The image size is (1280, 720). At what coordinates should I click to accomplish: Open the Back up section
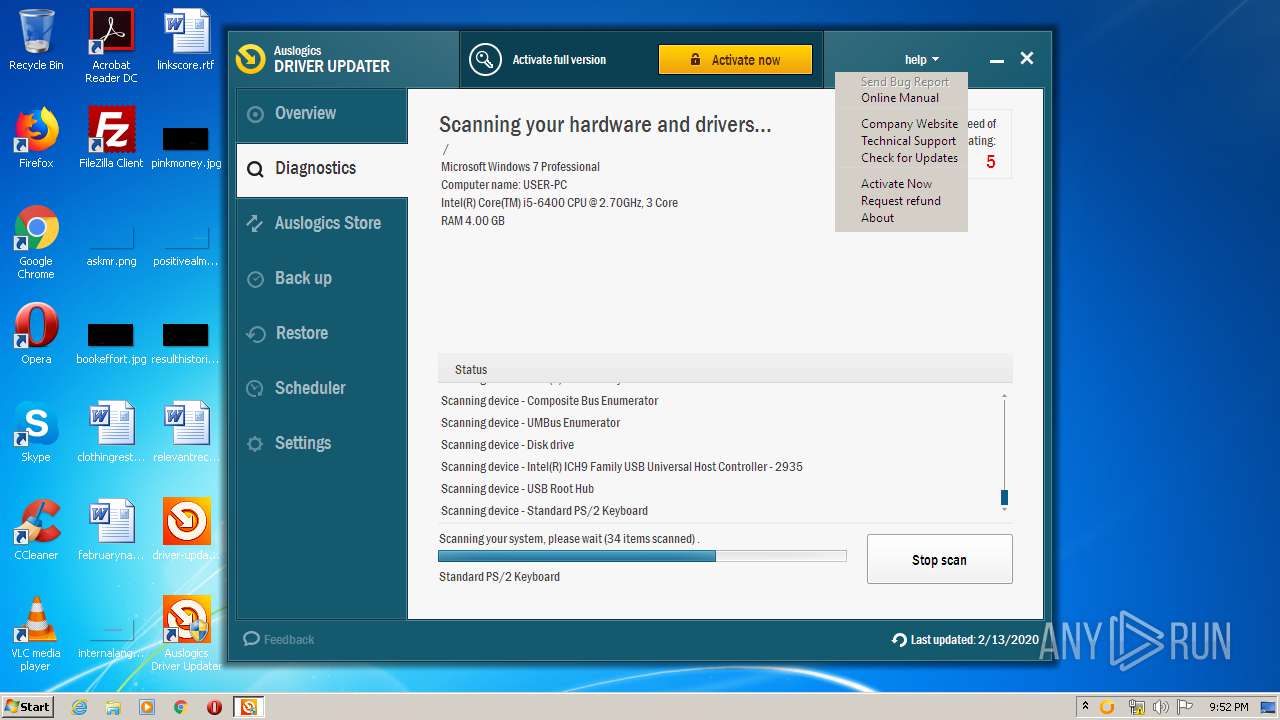point(322,279)
